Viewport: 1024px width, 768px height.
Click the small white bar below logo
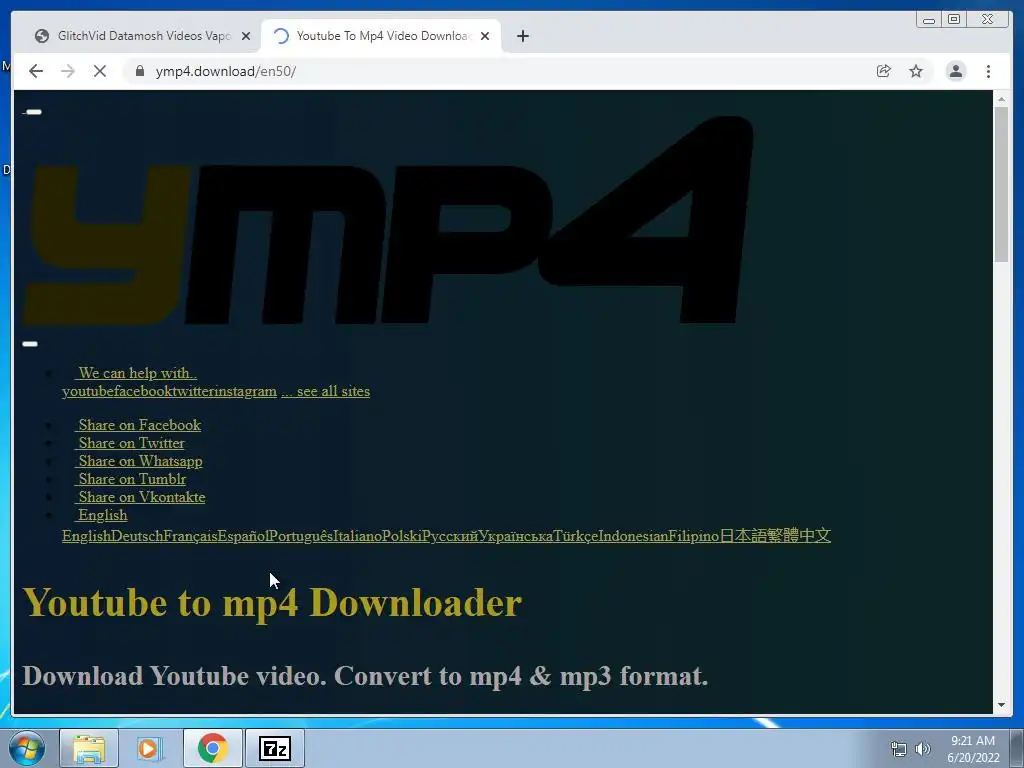click(x=30, y=344)
